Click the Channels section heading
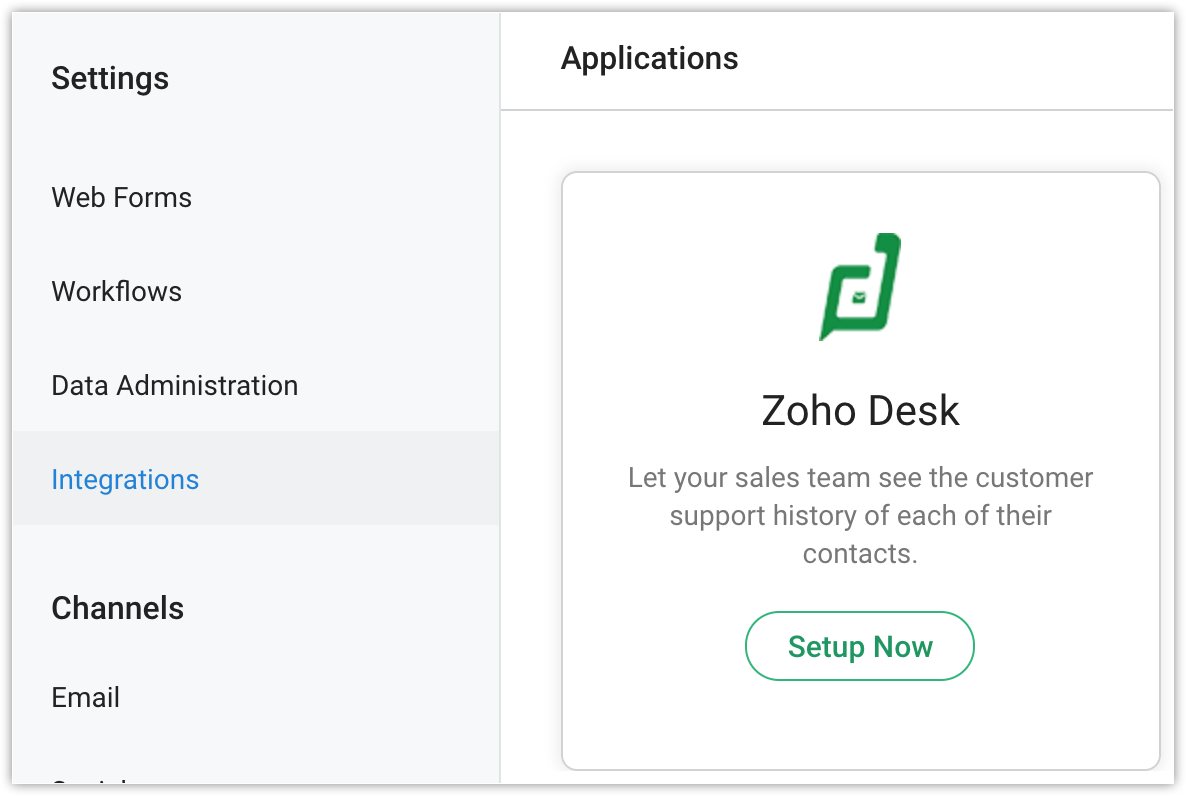 click(x=117, y=608)
